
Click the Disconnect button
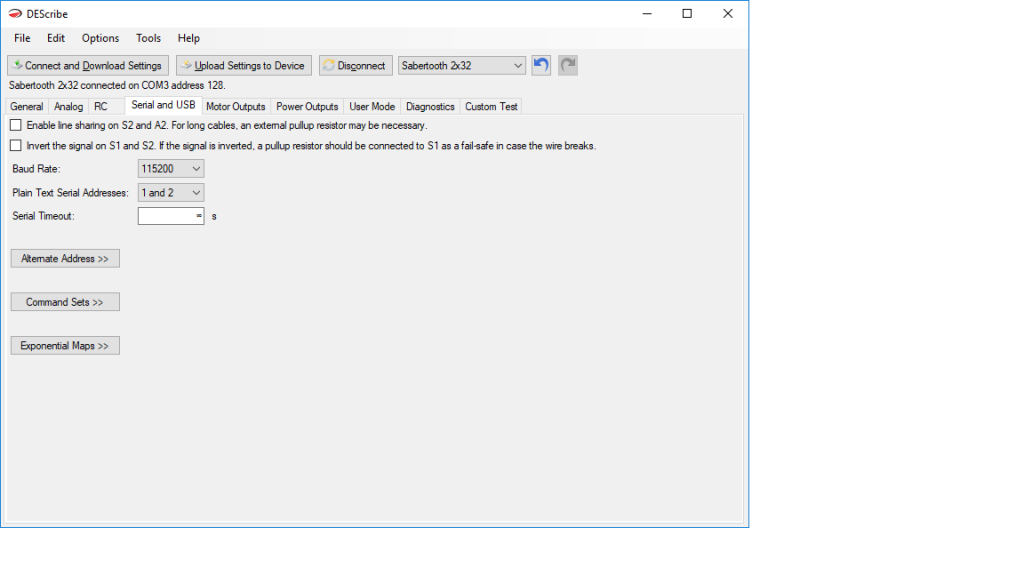[x=356, y=65]
